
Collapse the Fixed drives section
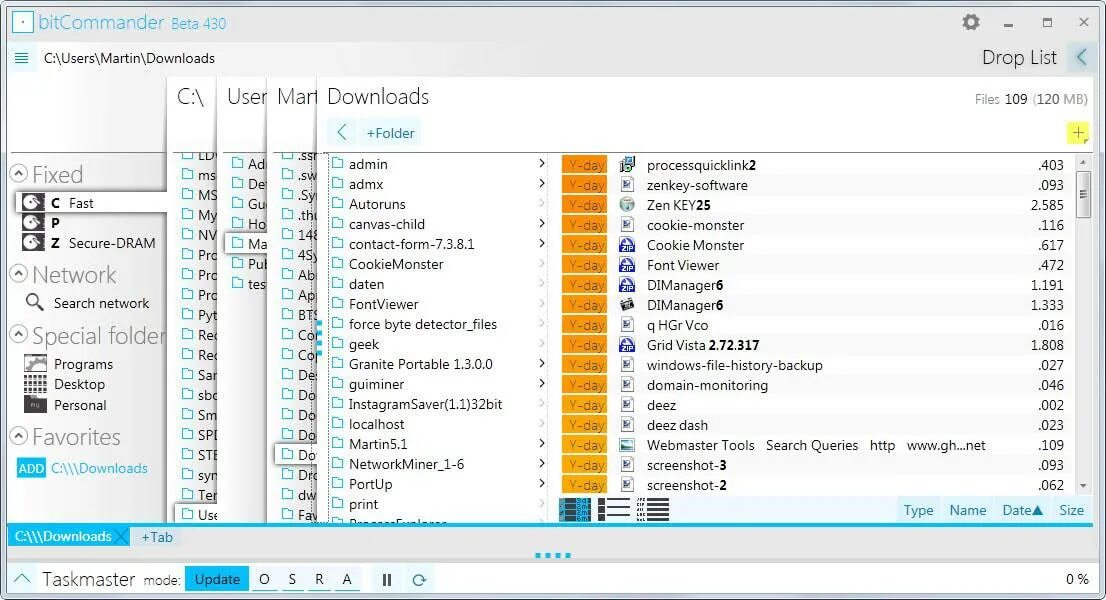19,173
